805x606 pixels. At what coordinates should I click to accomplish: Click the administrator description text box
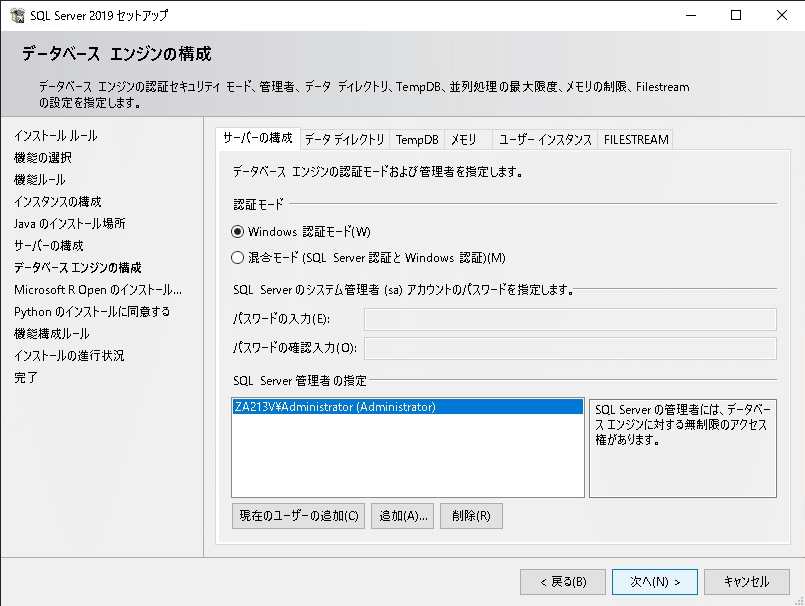[x=683, y=448]
